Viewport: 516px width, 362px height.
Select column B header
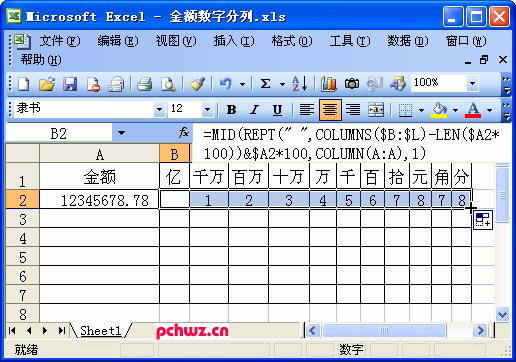174,154
